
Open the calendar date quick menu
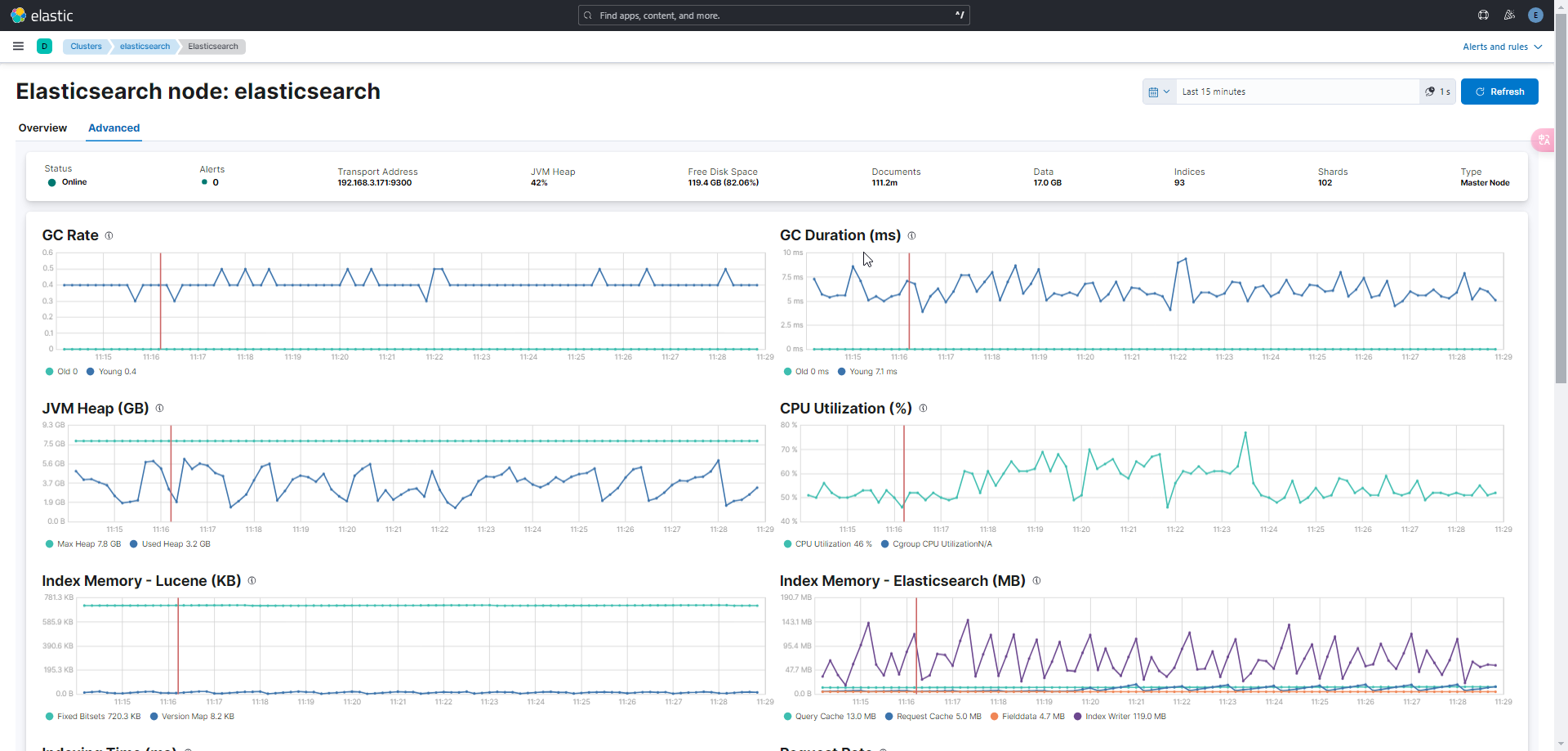[1159, 92]
